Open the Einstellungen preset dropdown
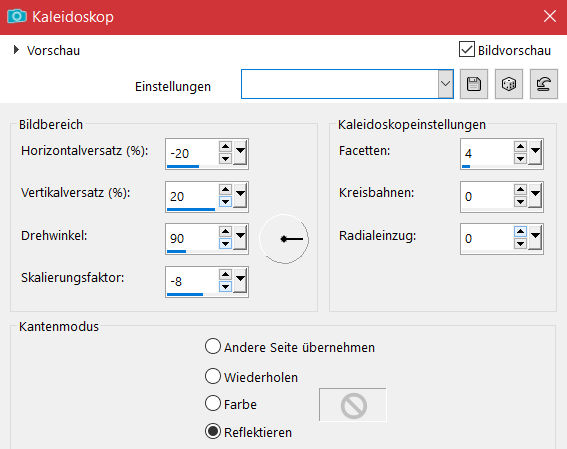Screen dimensions: 567x449 [446, 84]
